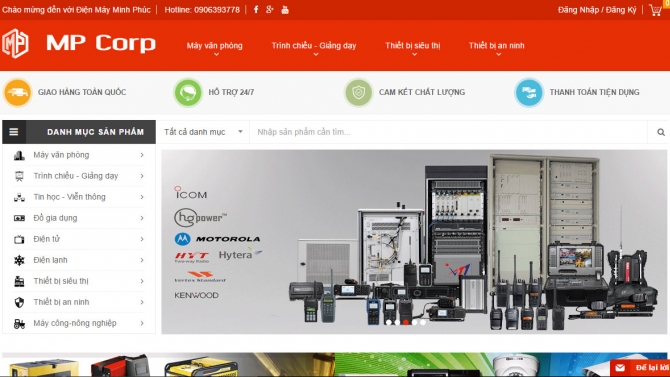670x377 pixels.
Task: Select the first banner slider dot
Action: click(x=388, y=323)
